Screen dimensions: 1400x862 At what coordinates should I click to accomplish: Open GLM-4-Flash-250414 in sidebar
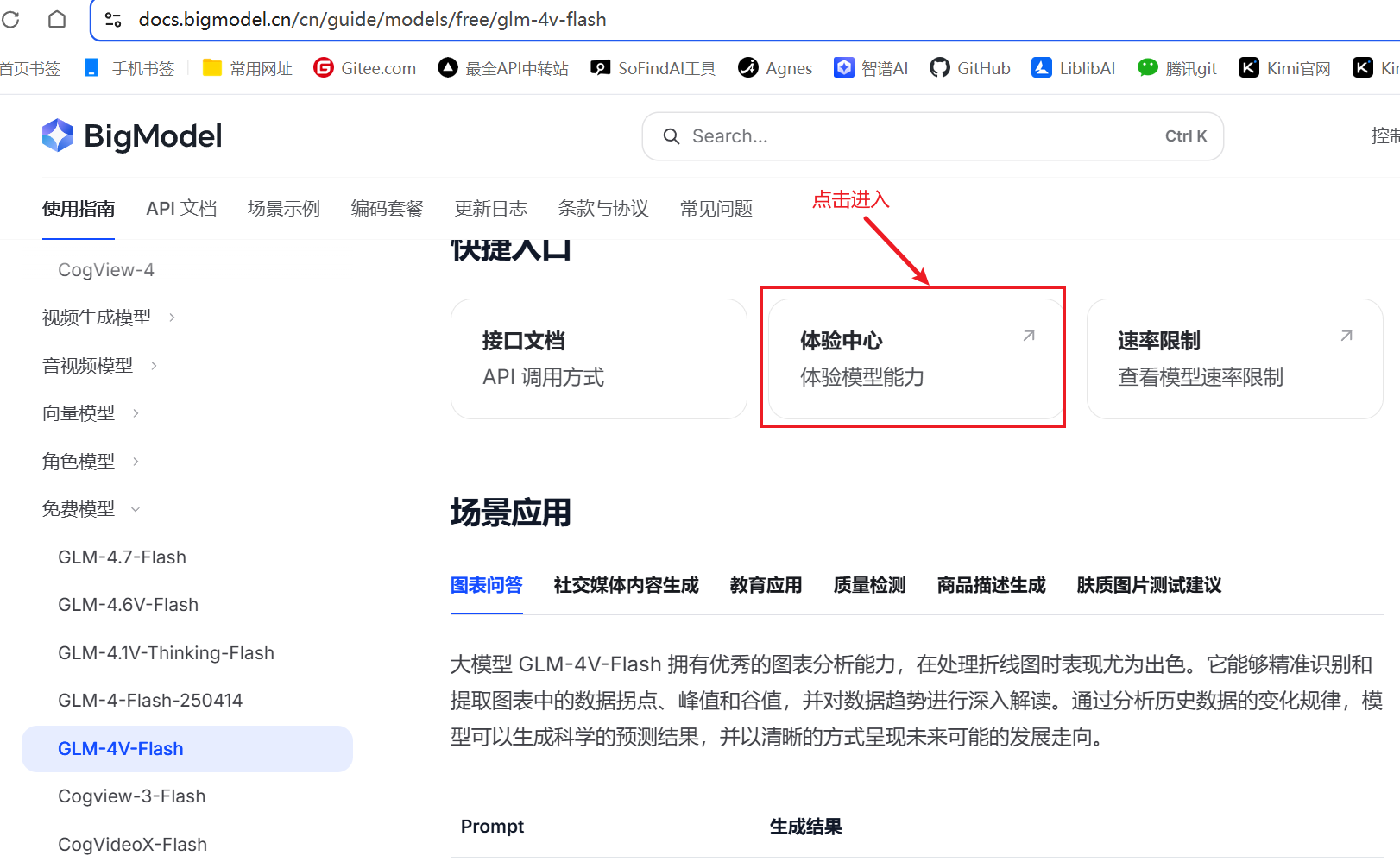150,701
